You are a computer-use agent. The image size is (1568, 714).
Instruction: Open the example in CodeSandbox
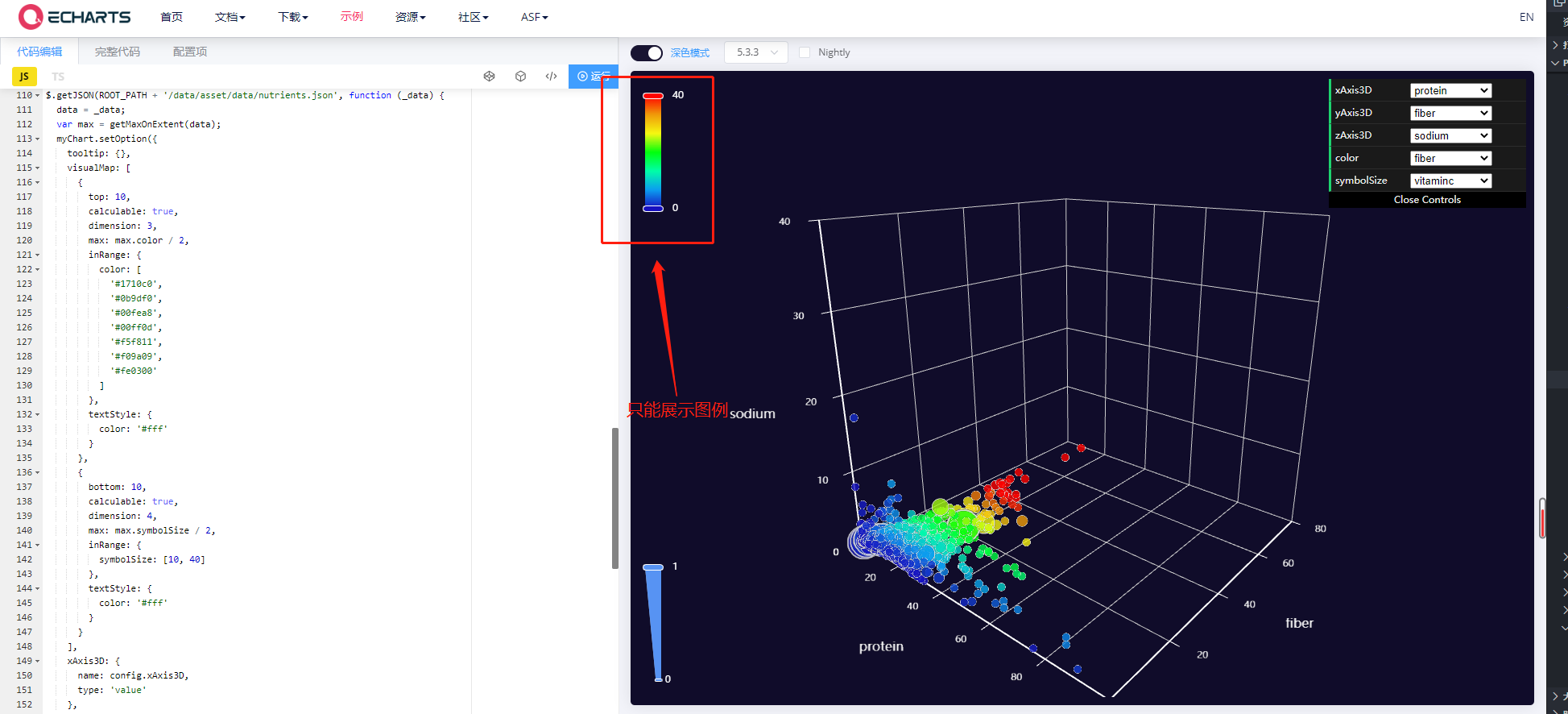click(x=520, y=77)
